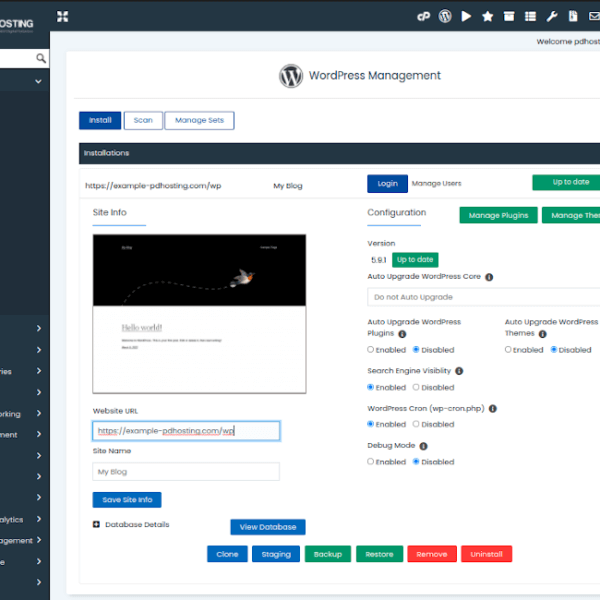Click the star favorites icon
Viewport: 600px width, 600px height.
(x=488, y=16)
